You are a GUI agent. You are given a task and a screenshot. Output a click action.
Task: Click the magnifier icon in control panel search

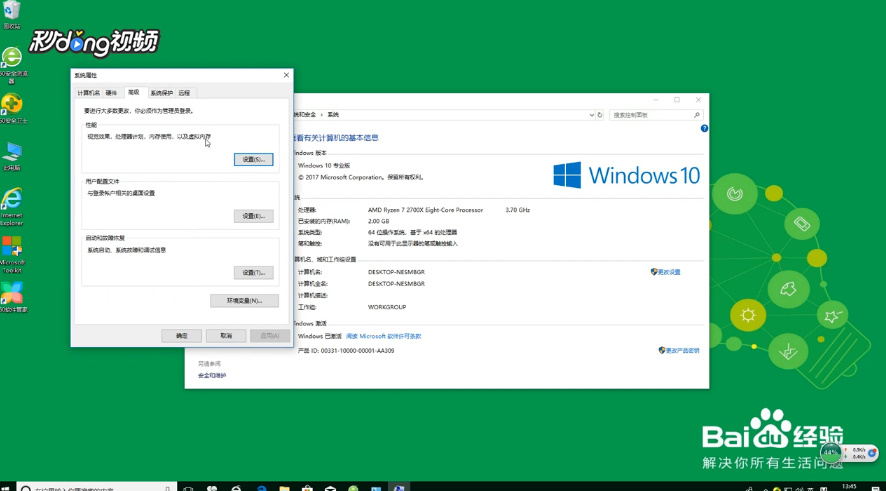697,115
